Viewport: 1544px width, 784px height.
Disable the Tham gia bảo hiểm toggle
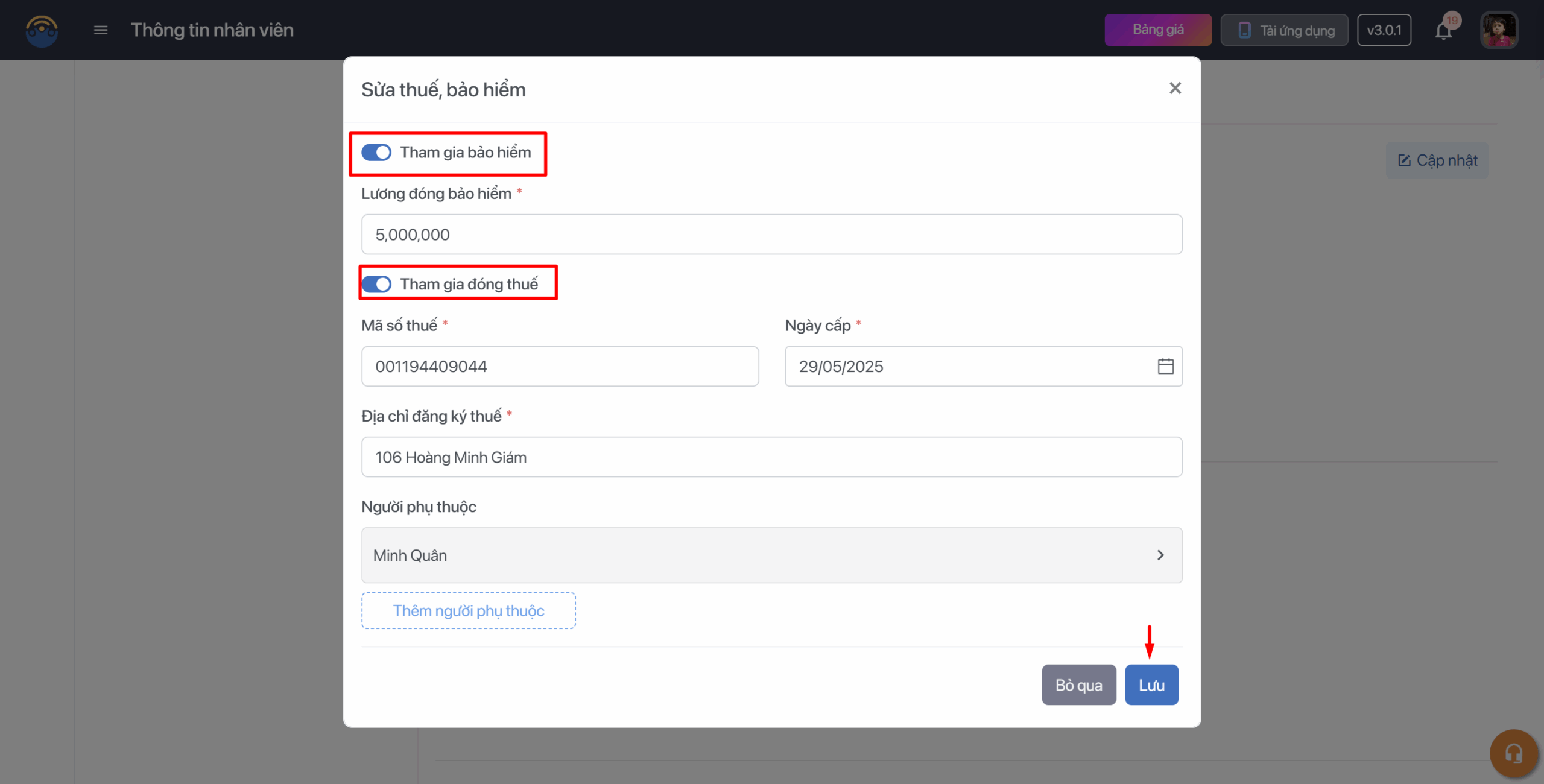point(376,153)
